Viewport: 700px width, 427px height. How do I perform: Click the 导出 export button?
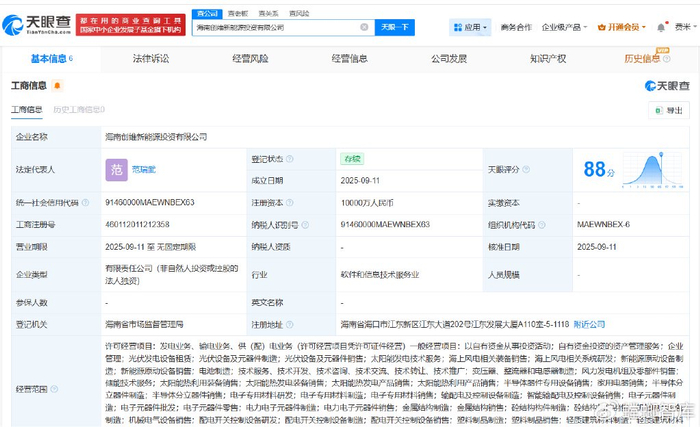pyautogui.click(x=669, y=110)
